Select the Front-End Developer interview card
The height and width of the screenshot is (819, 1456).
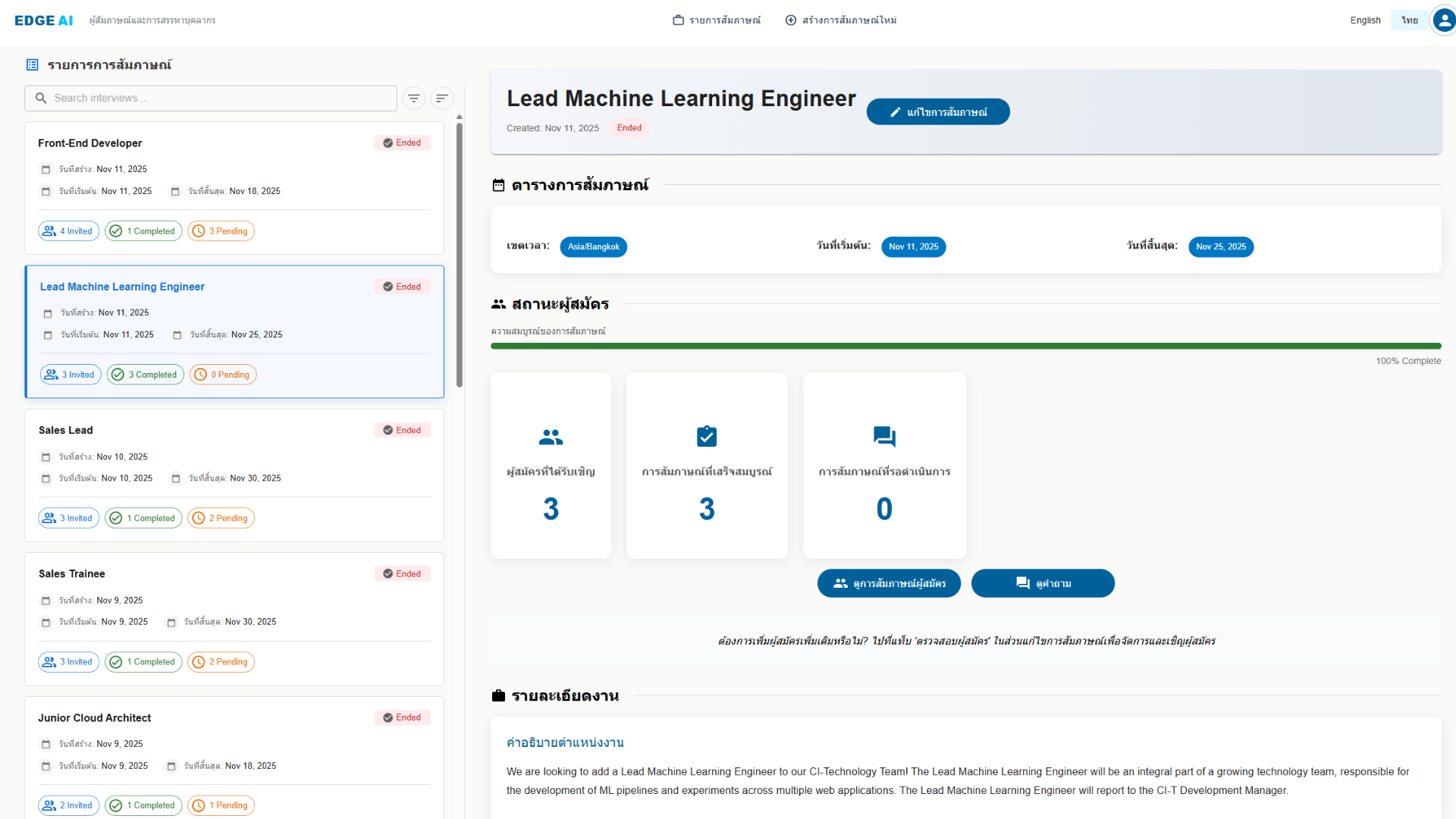(x=234, y=187)
